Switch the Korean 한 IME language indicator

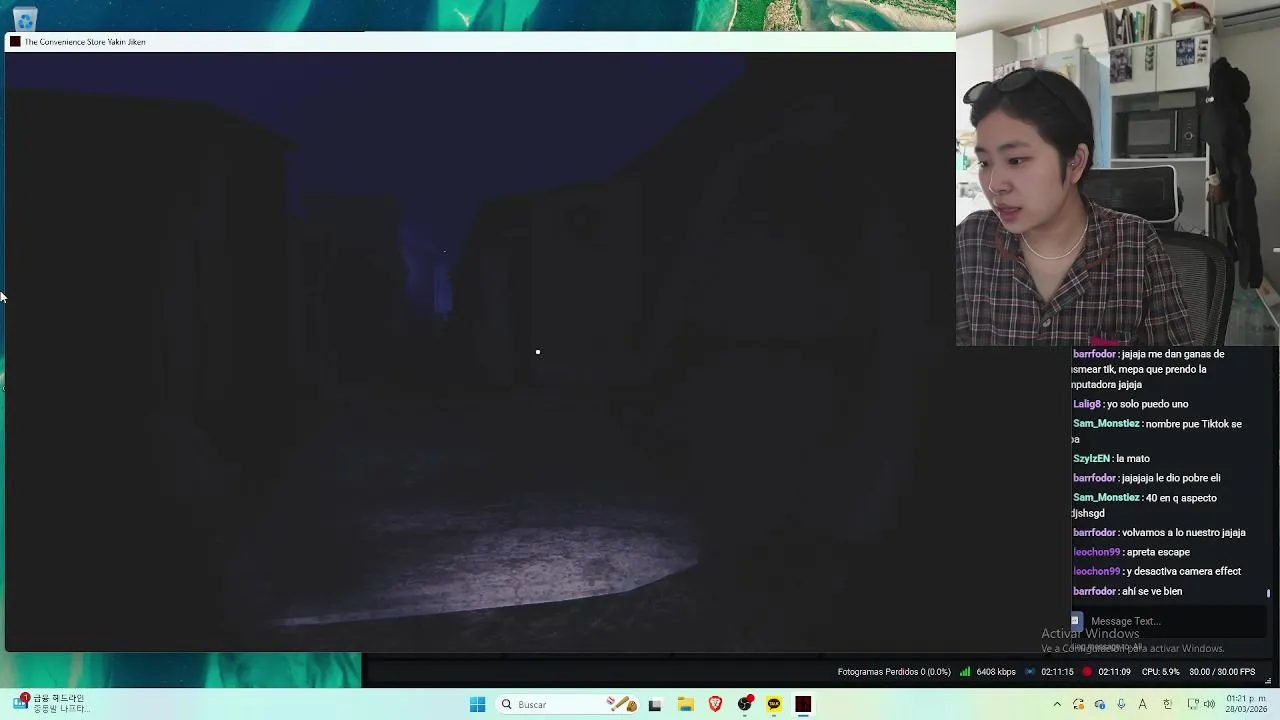[x=1167, y=705]
